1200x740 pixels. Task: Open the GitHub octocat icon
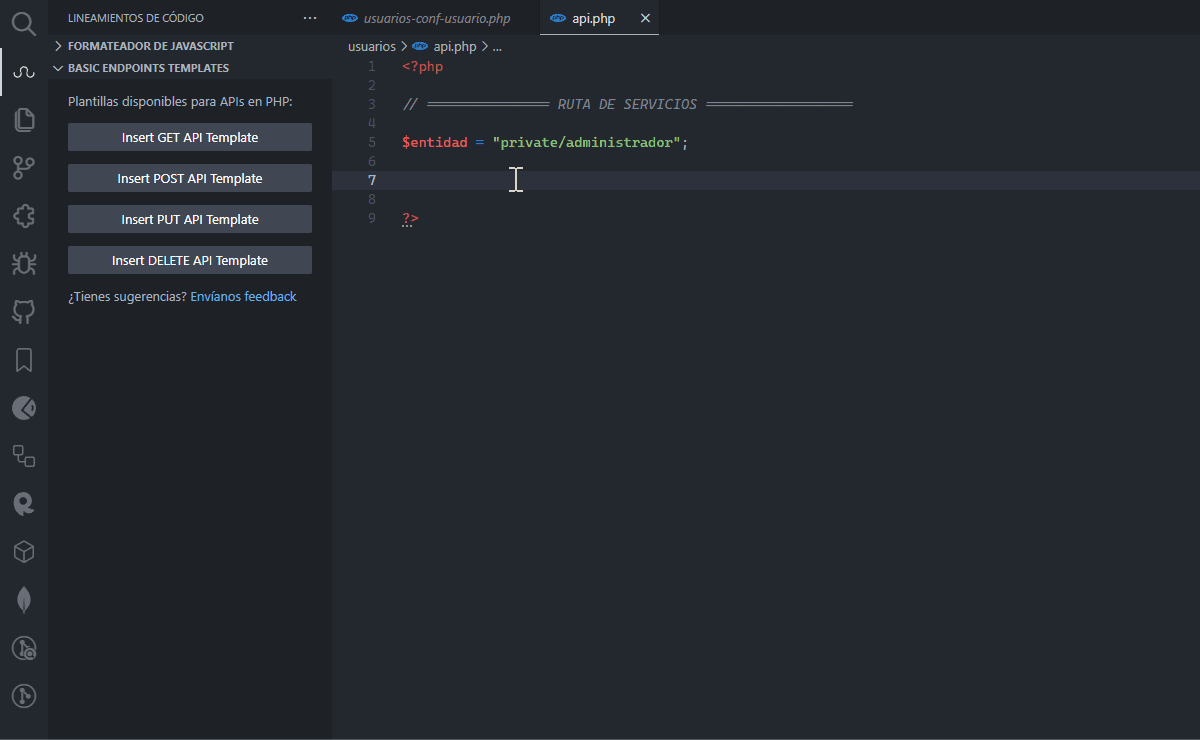(x=24, y=312)
